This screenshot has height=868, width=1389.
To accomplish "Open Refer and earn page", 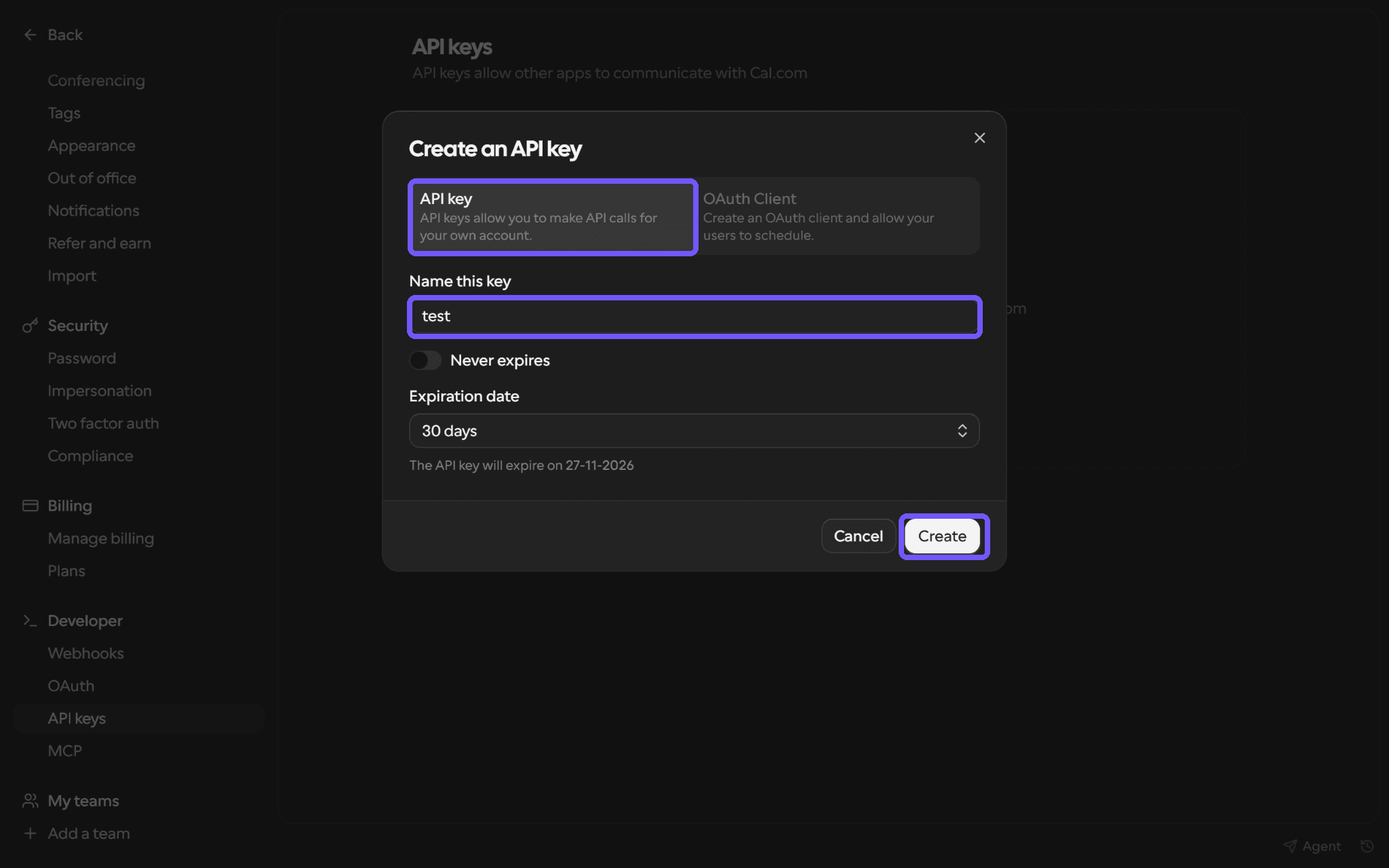I will [100, 243].
